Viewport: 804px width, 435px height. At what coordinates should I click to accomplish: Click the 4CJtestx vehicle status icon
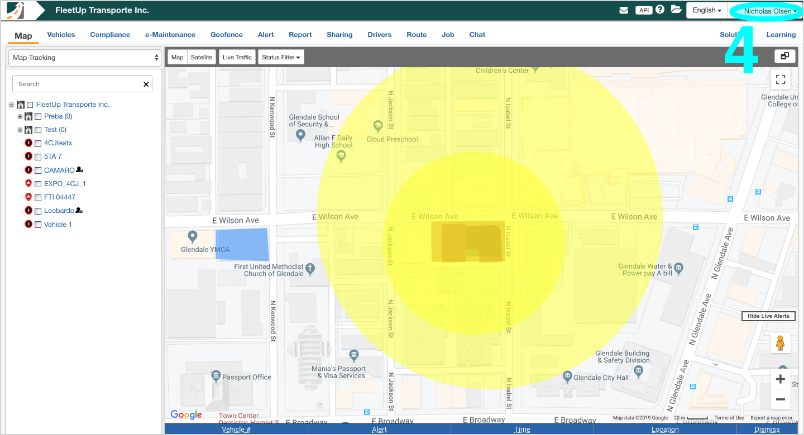[x=29, y=143]
